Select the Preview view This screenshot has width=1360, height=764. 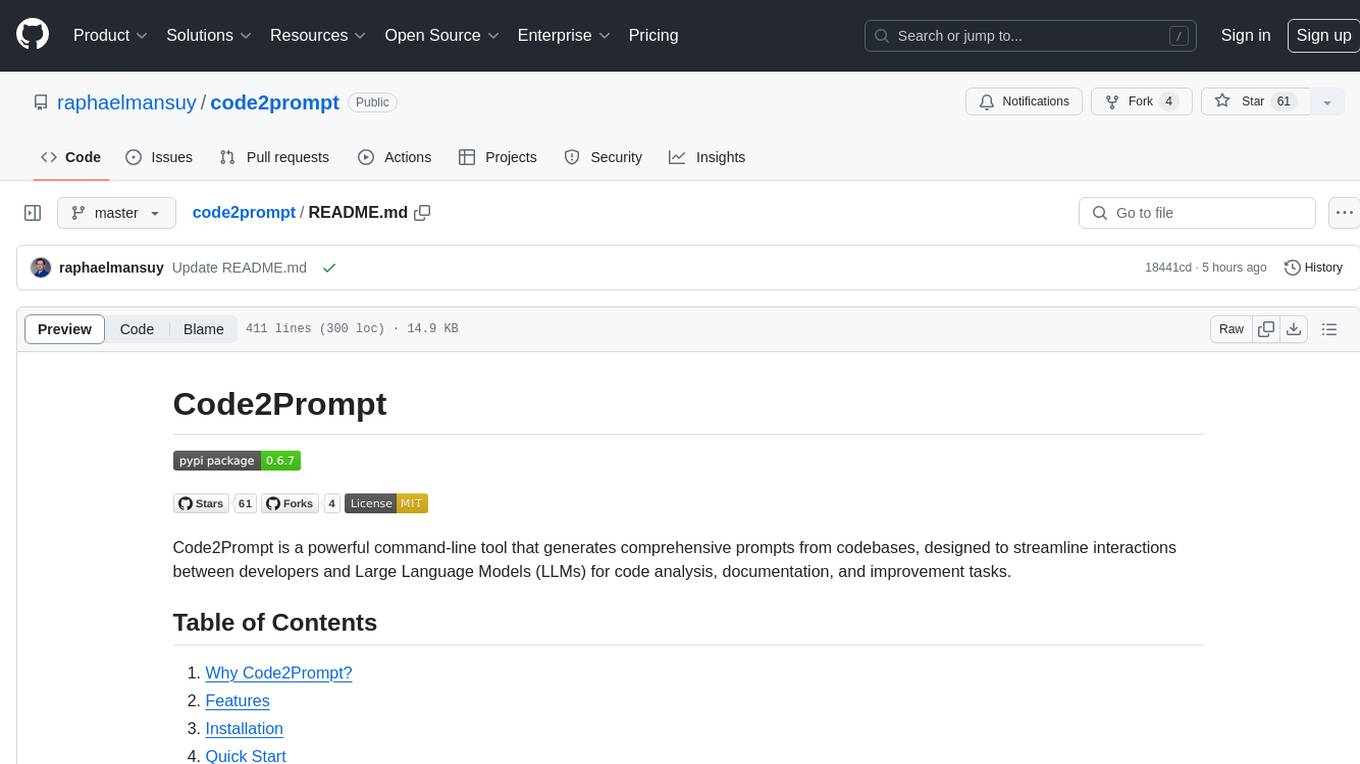tap(65, 329)
